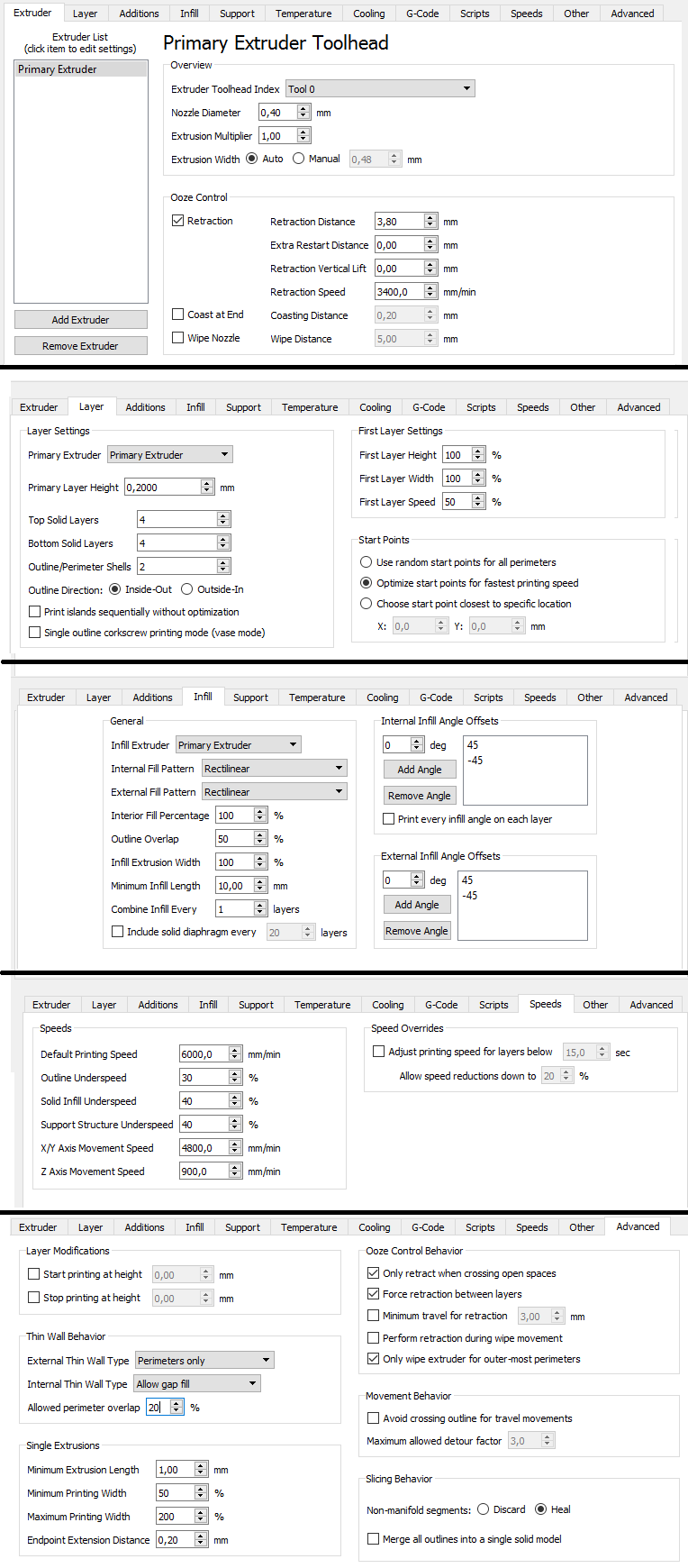Uncheck force retraction between layers
This screenshot has width=688, height=1568.
click(374, 1294)
